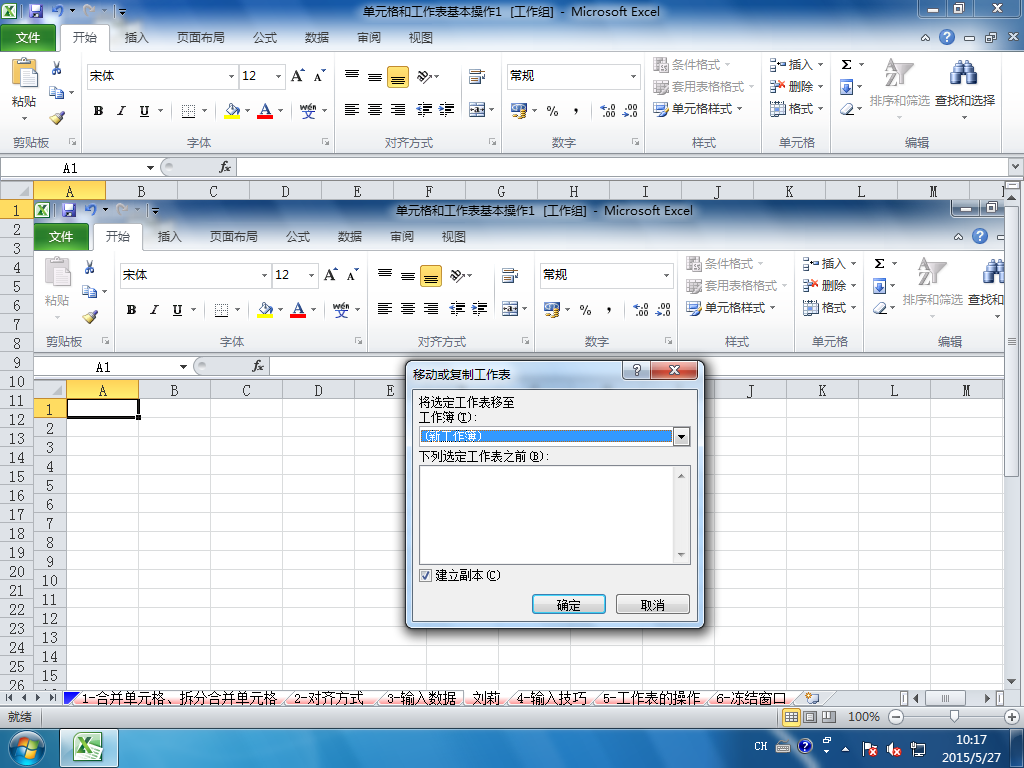
Task: Switch to 数据 tab in inner window
Action: tap(349, 236)
